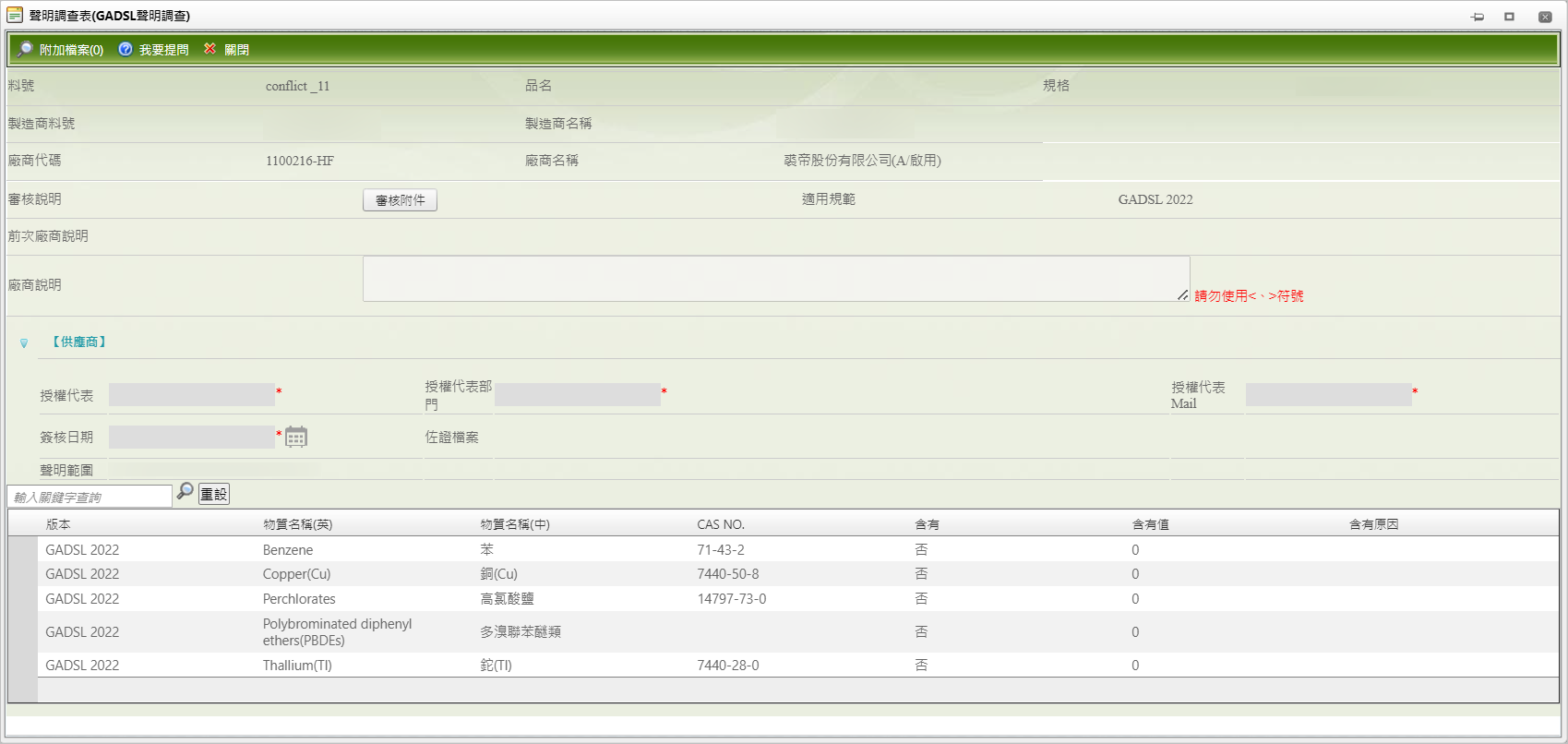1568x744 pixels.
Task: Select the Copper(Cu) cell
Action: pyautogui.click(x=296, y=574)
